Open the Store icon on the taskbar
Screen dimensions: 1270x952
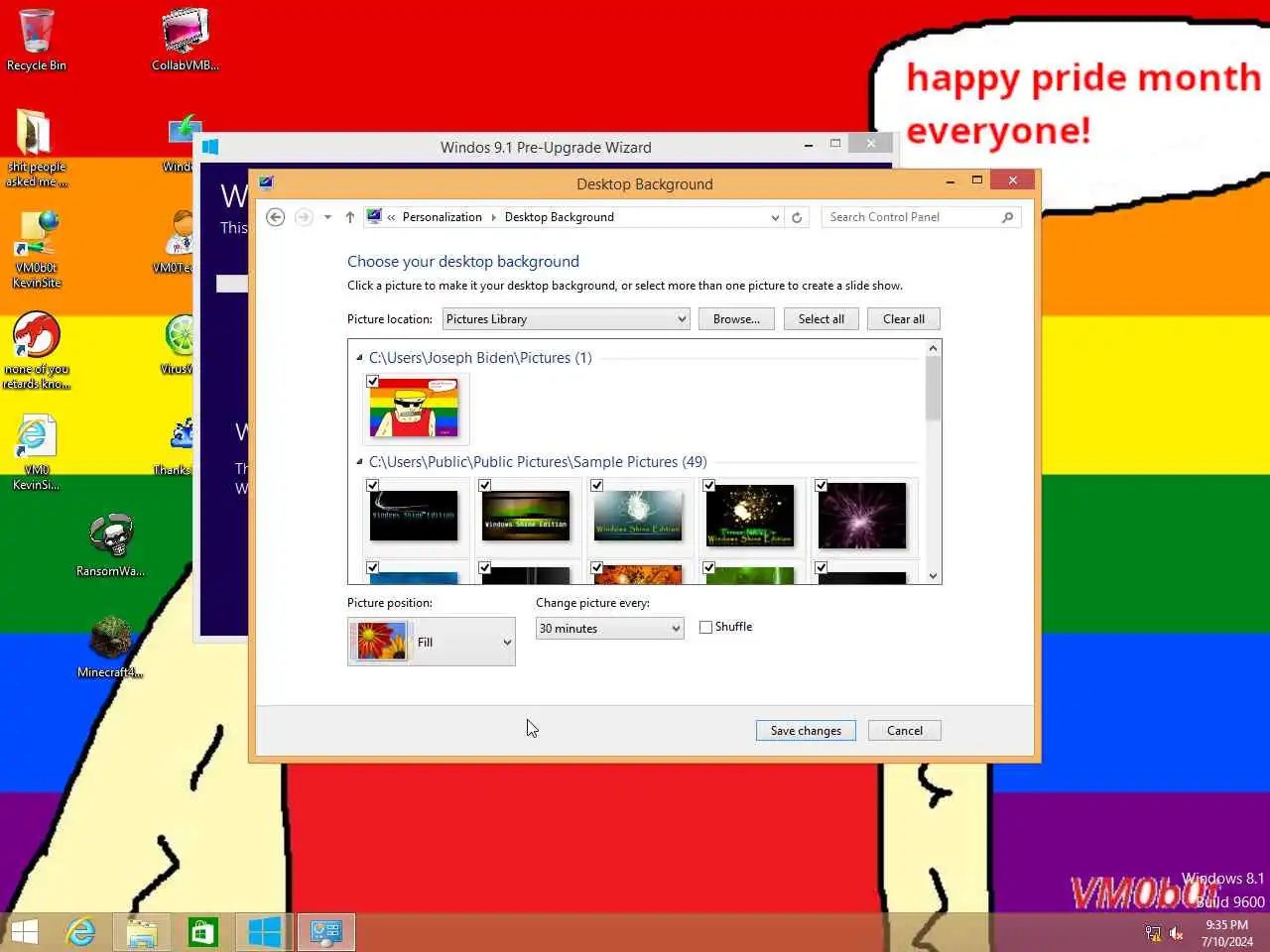coord(203,932)
